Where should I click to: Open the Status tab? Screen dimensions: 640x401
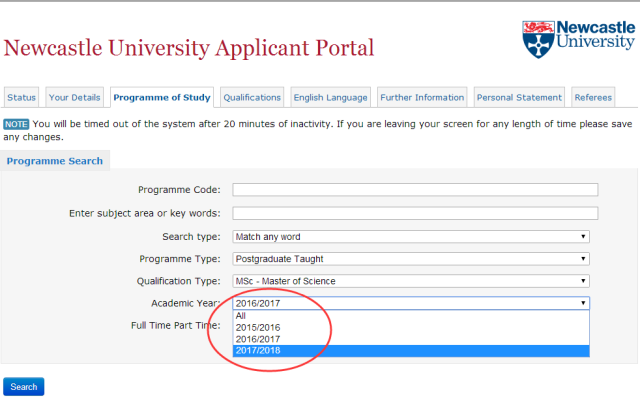point(22,98)
